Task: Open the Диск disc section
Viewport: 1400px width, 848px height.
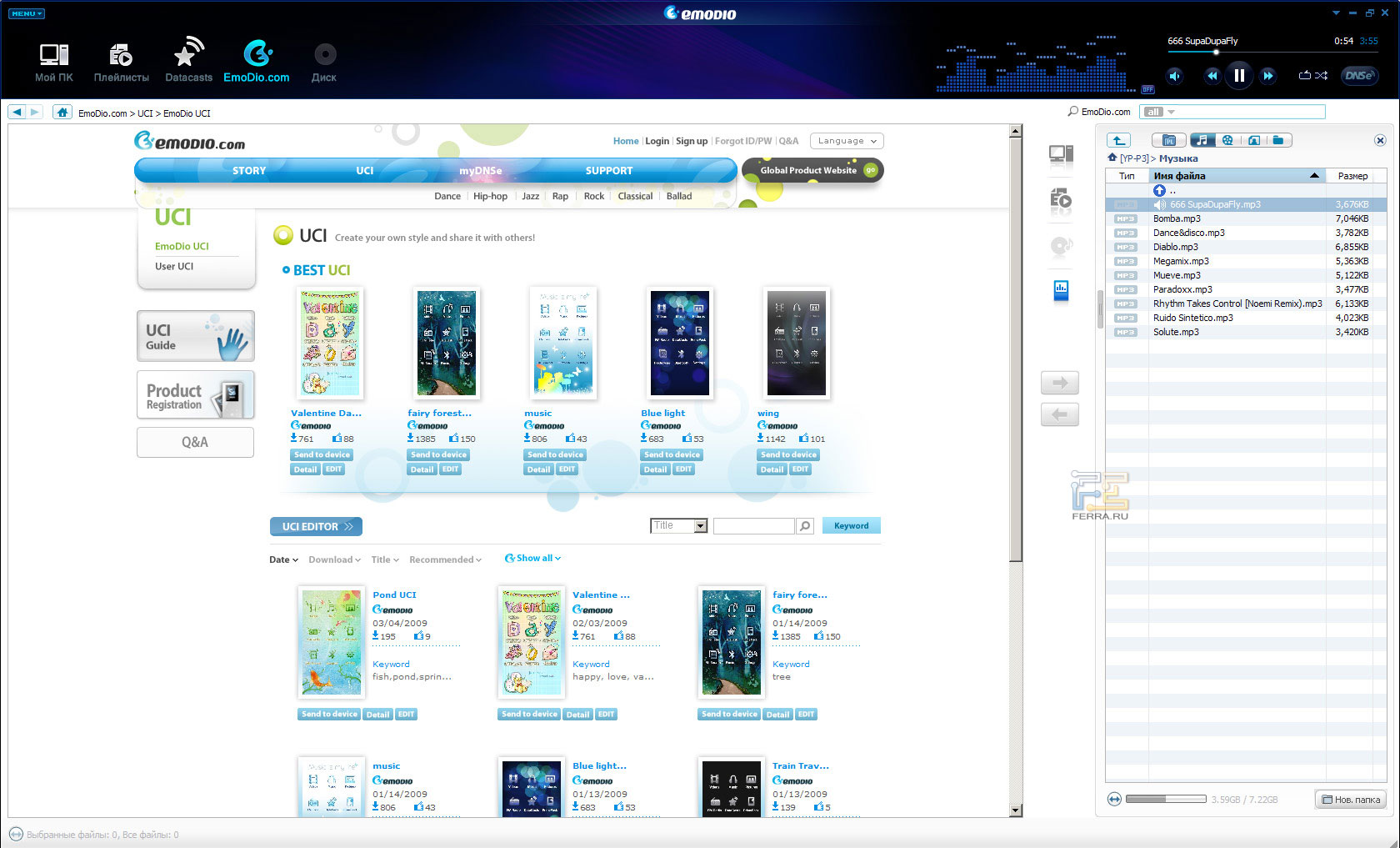Action: tap(324, 61)
